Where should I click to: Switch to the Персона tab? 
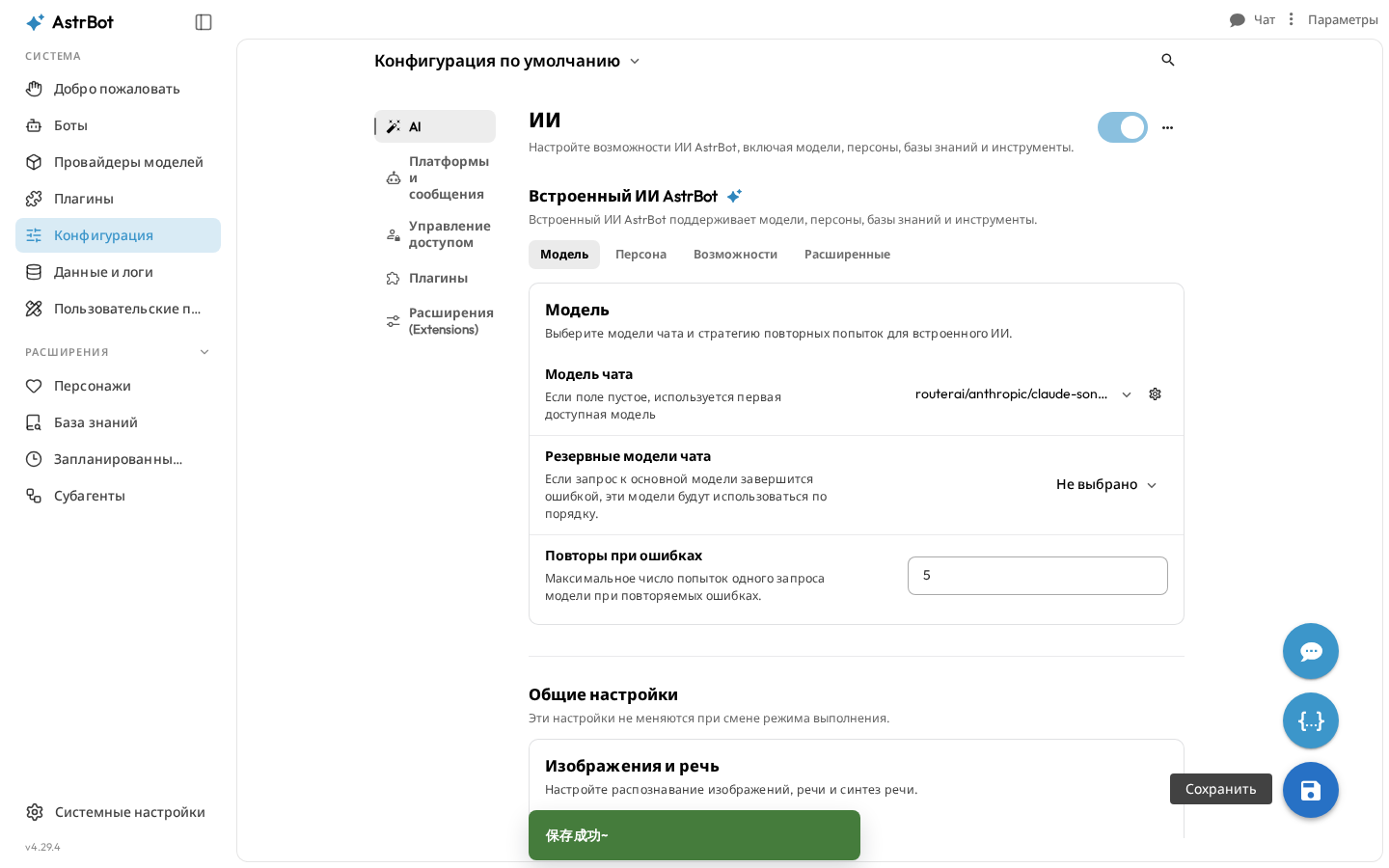[640, 255]
